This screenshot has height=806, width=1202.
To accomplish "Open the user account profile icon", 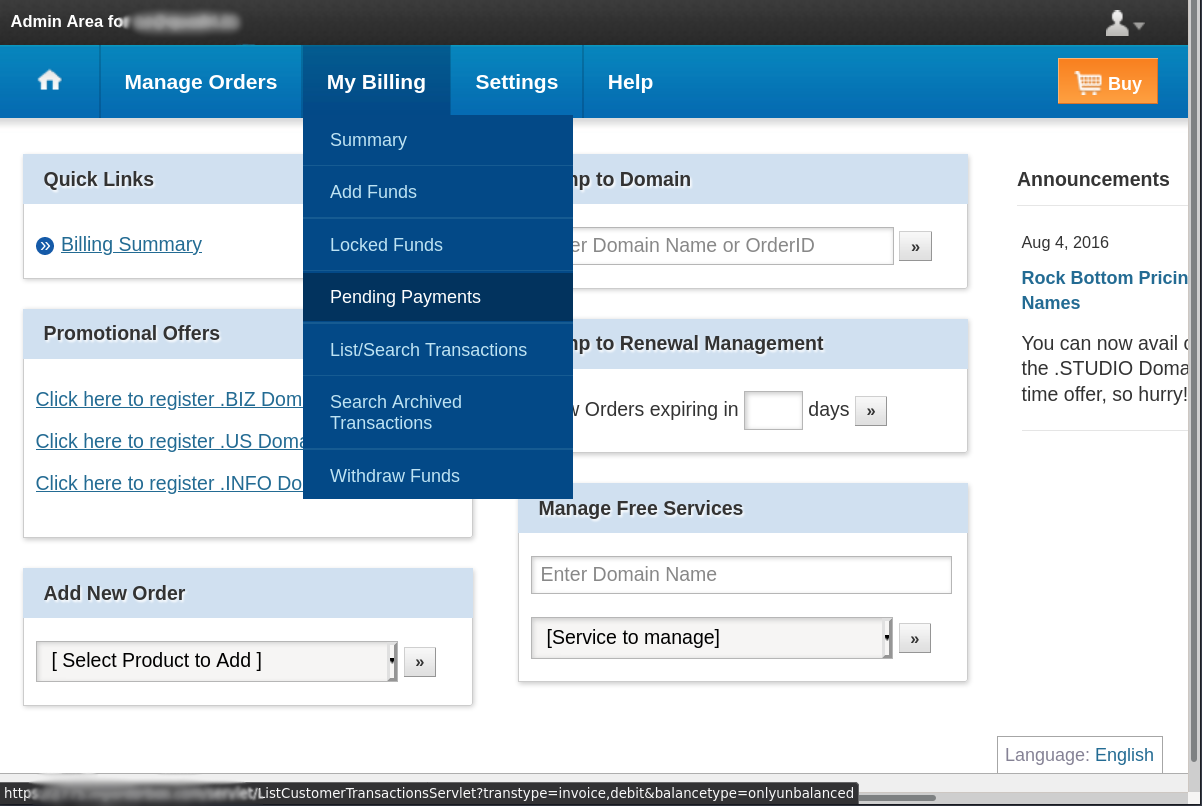I will 1123,23.
